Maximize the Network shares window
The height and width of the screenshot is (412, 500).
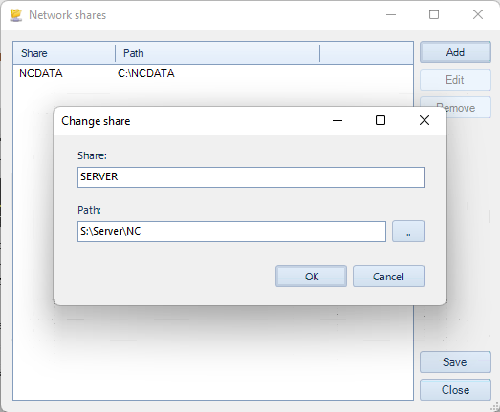tap(434, 15)
